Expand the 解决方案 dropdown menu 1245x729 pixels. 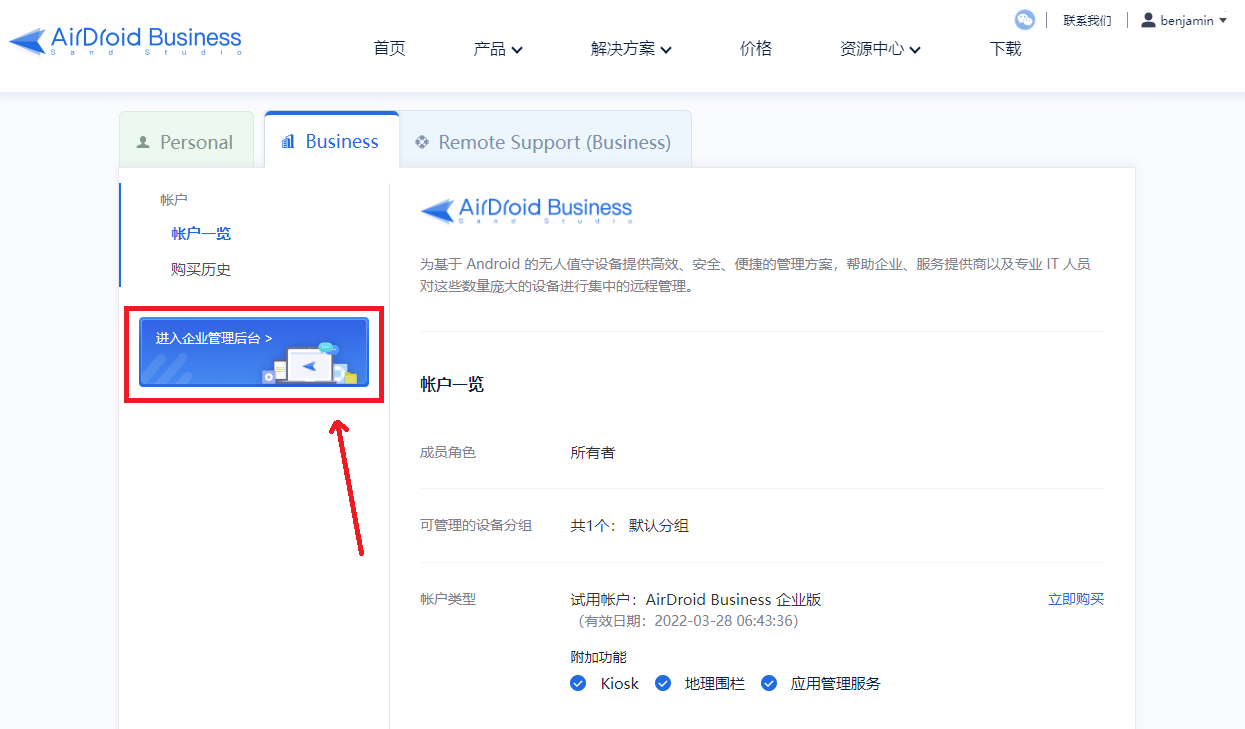coord(631,48)
